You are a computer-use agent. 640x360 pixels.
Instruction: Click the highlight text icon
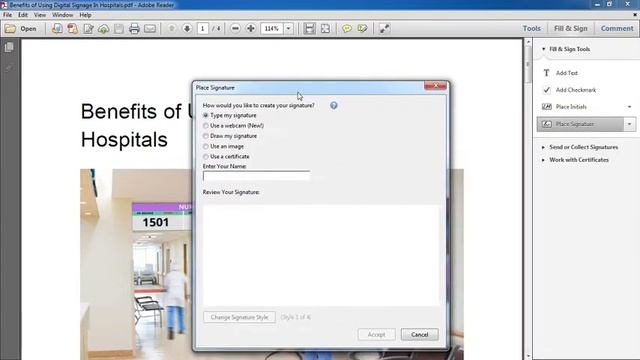362,29
